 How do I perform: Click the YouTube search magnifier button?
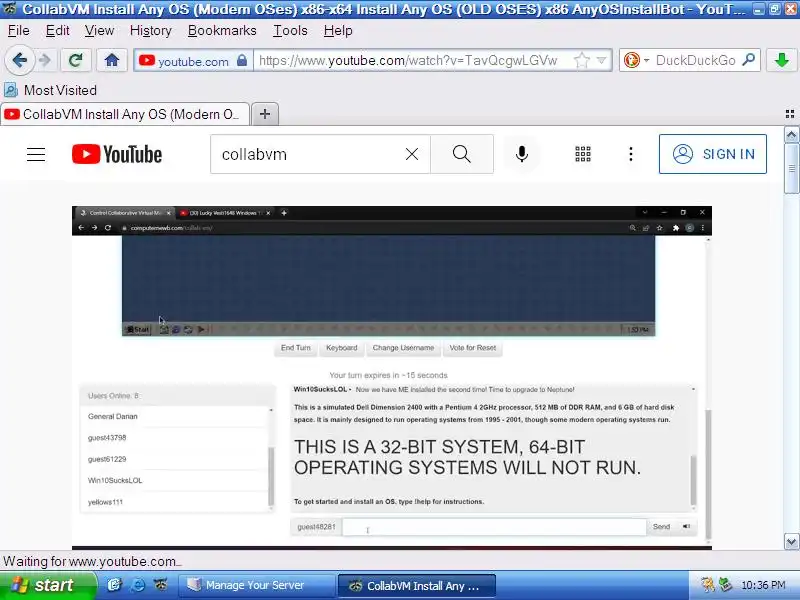coord(462,154)
